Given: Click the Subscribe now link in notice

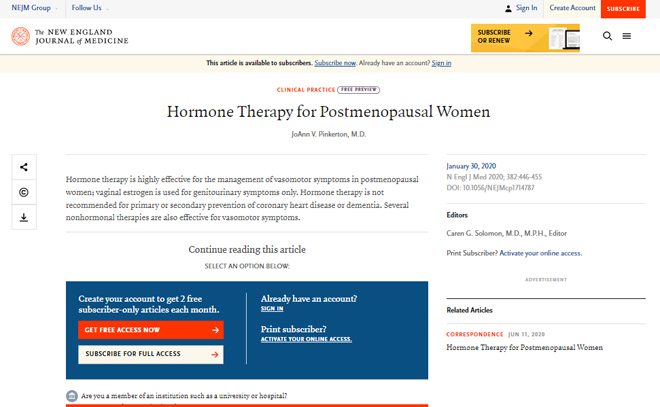Looking at the screenshot, I should point(335,63).
